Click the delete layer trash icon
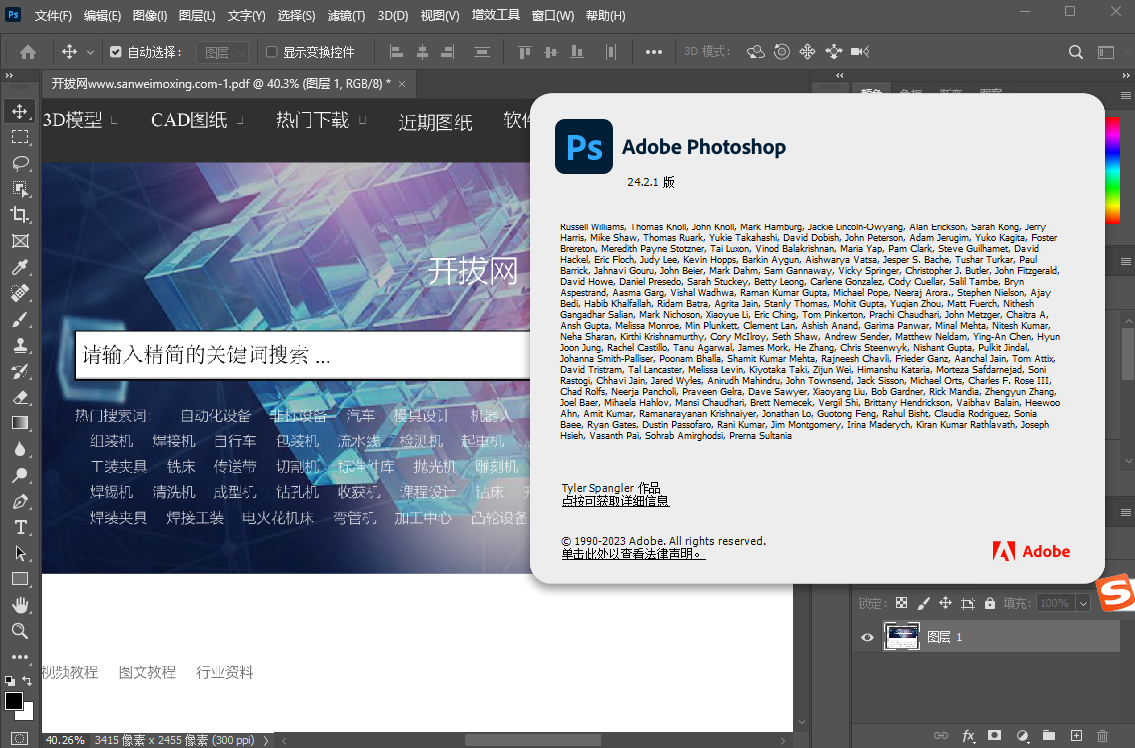The image size is (1135, 748). pos(1103,736)
